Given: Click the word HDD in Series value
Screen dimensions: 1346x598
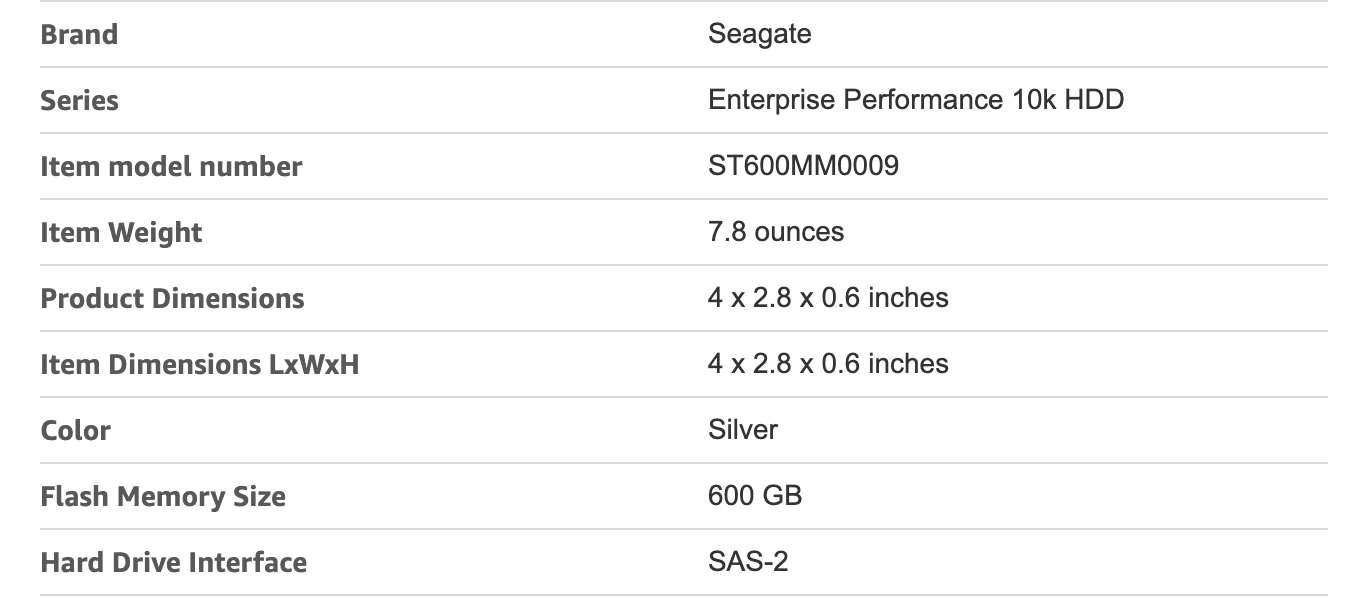Looking at the screenshot, I should (x=1093, y=100).
